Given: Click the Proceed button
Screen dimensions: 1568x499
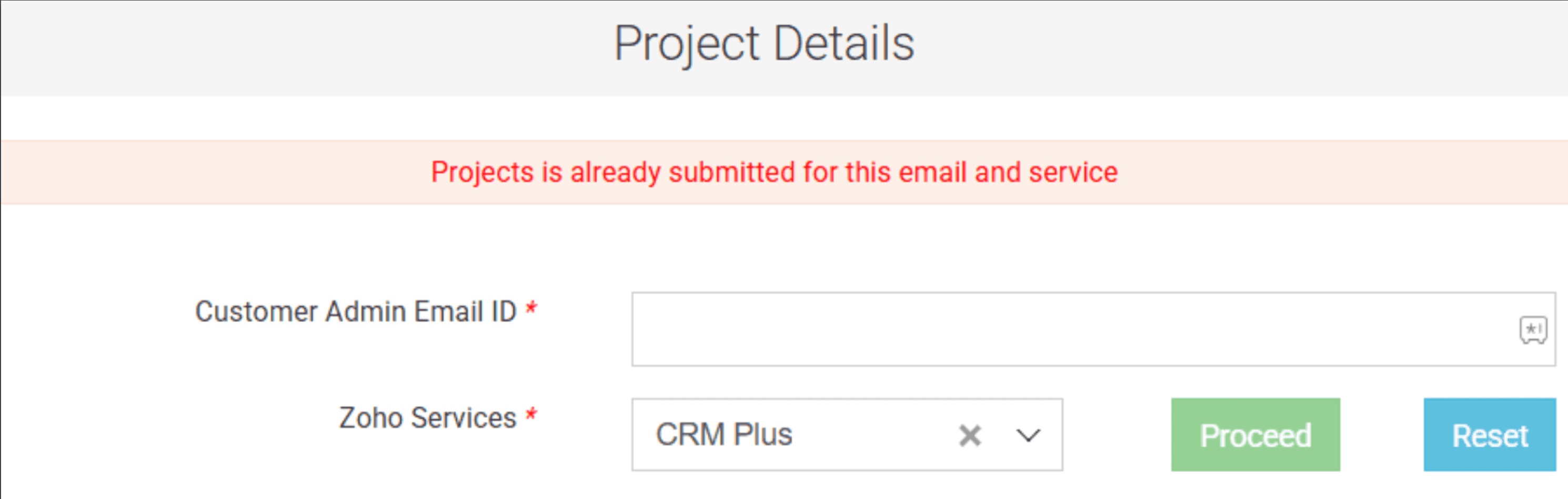Looking at the screenshot, I should (x=1255, y=435).
